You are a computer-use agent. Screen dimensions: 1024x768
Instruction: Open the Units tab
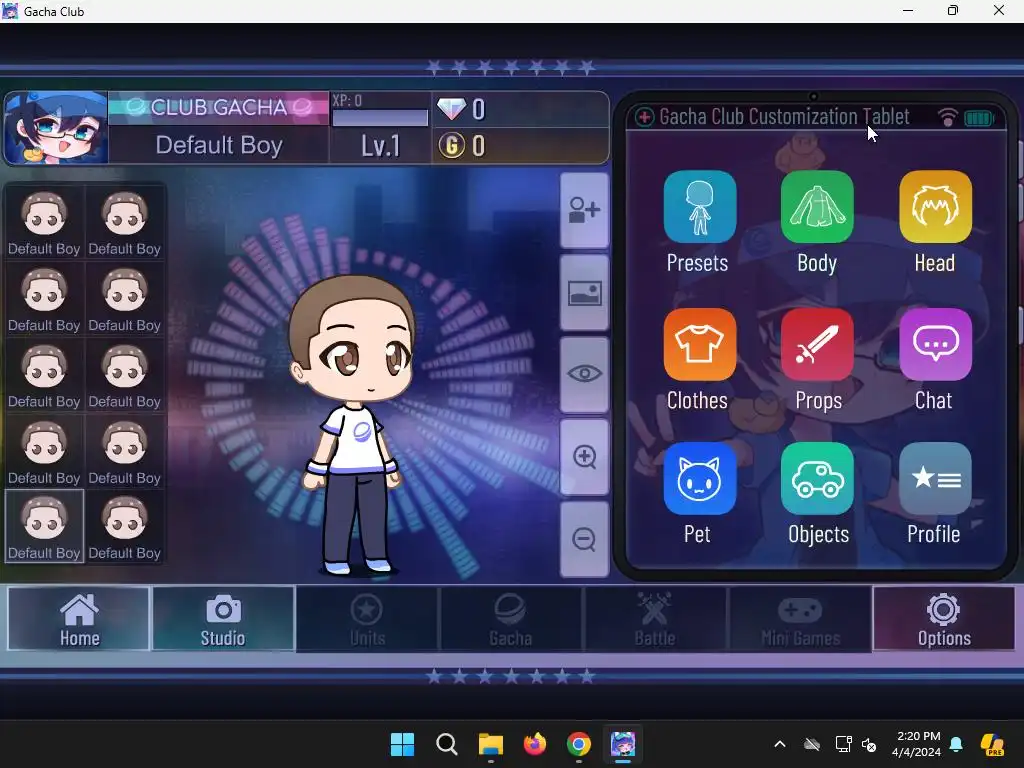[367, 619]
